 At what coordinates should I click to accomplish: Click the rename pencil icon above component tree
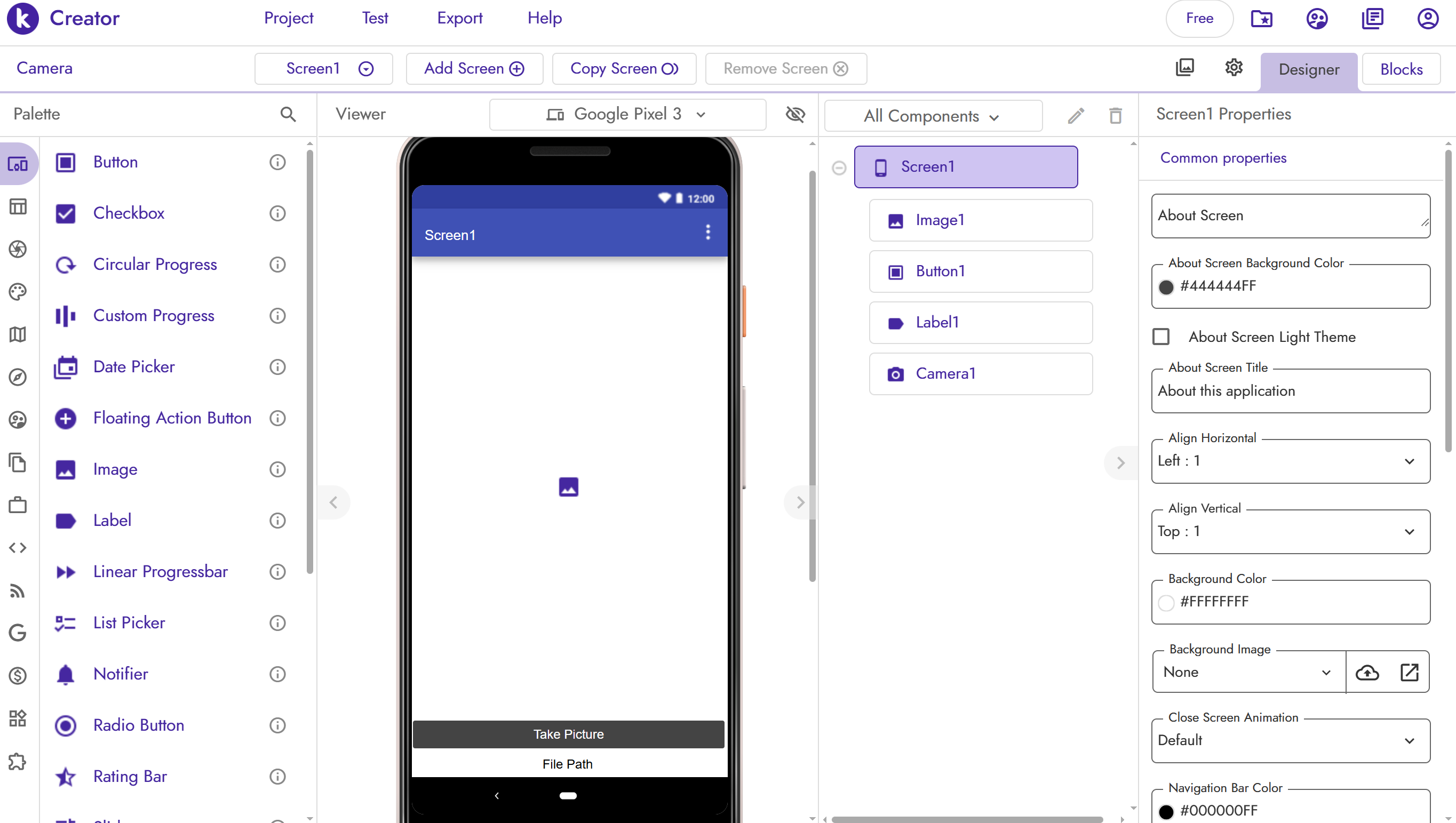tap(1076, 116)
